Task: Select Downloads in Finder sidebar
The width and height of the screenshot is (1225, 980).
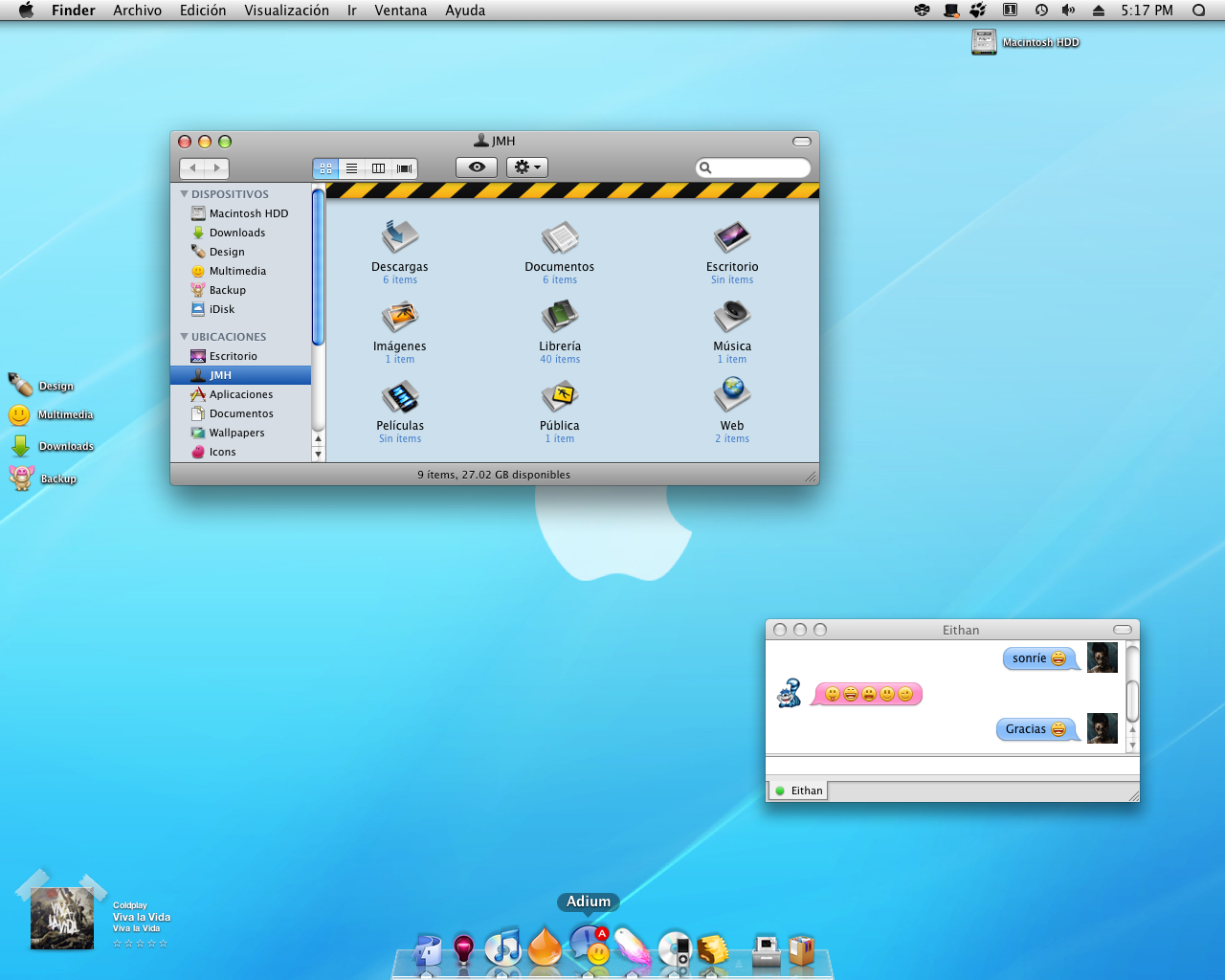Action: pos(241,233)
